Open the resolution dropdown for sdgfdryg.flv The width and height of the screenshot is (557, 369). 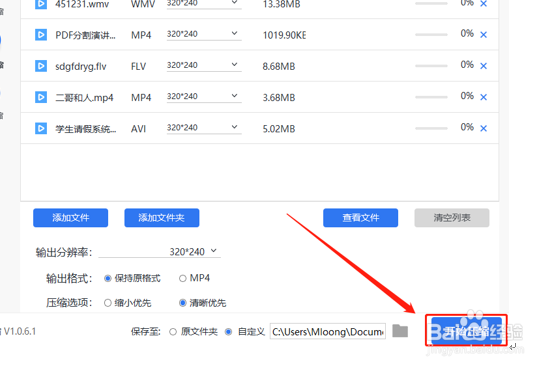204,65
